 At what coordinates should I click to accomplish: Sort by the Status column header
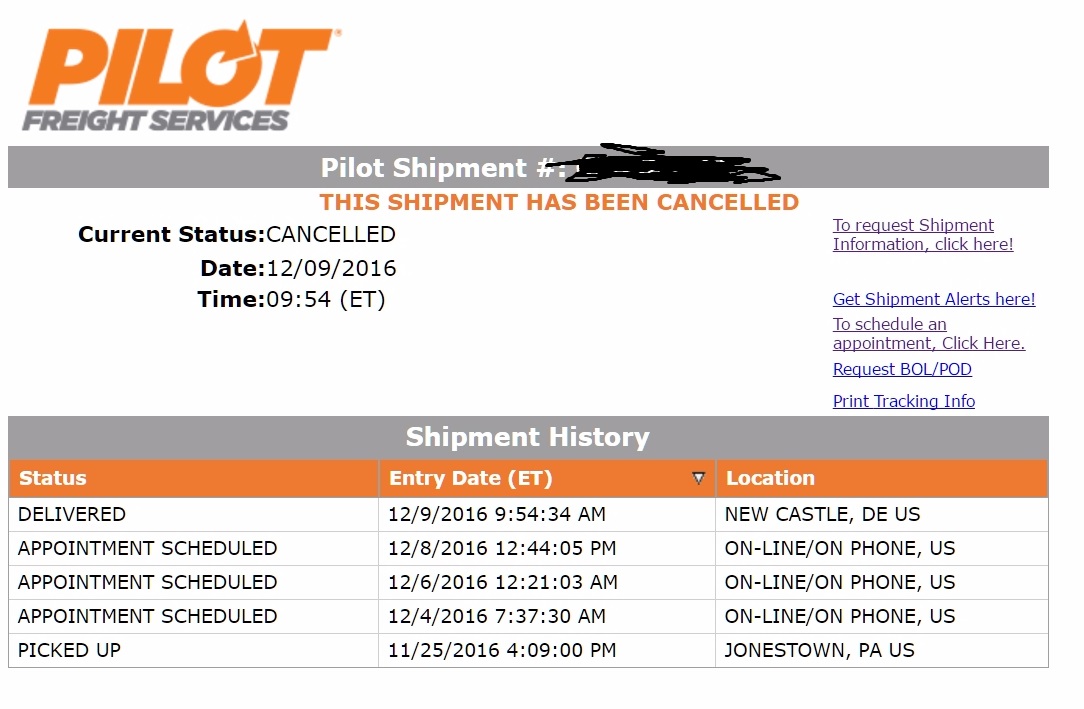pos(53,478)
